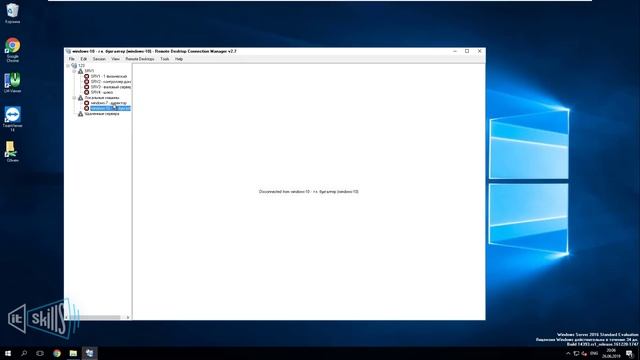
Task: Click the SRV1 group warning-triangle icon
Action: pyautogui.click(x=80, y=71)
